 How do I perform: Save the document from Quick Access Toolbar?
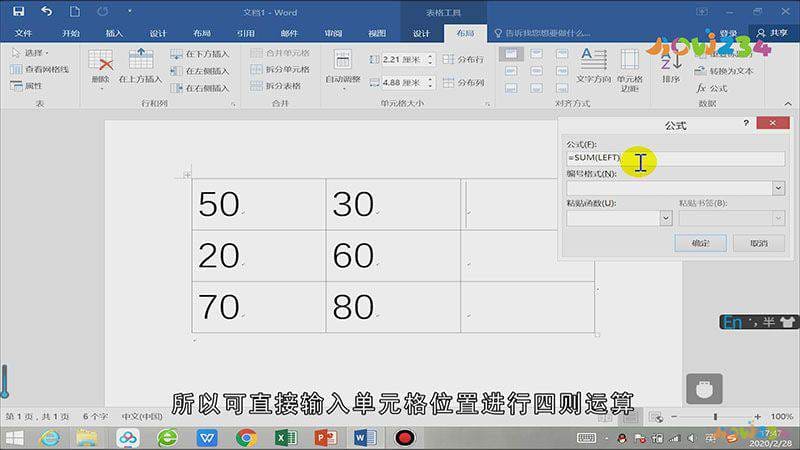tap(19, 11)
